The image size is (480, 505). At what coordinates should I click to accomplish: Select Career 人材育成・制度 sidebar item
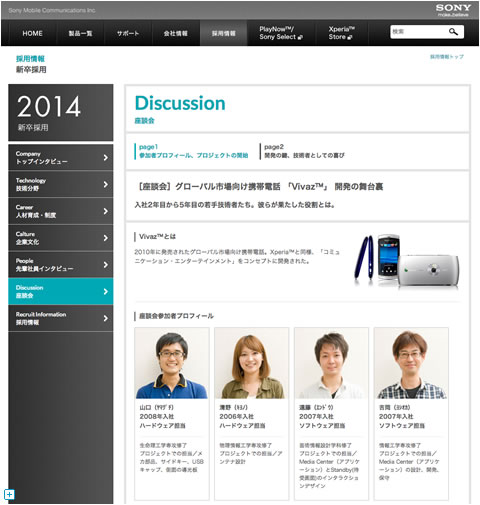point(61,211)
